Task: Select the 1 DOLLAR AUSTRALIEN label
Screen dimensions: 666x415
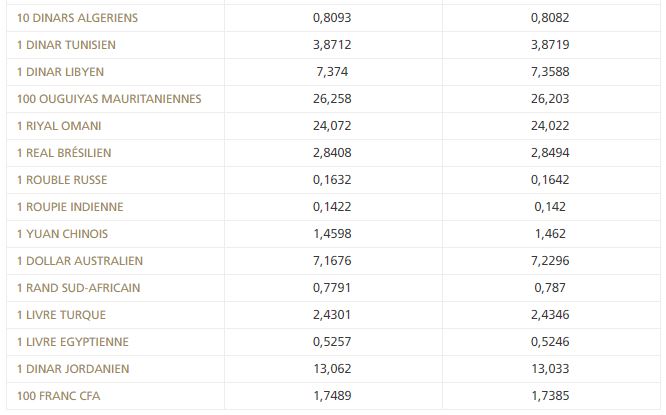Action: point(80,261)
